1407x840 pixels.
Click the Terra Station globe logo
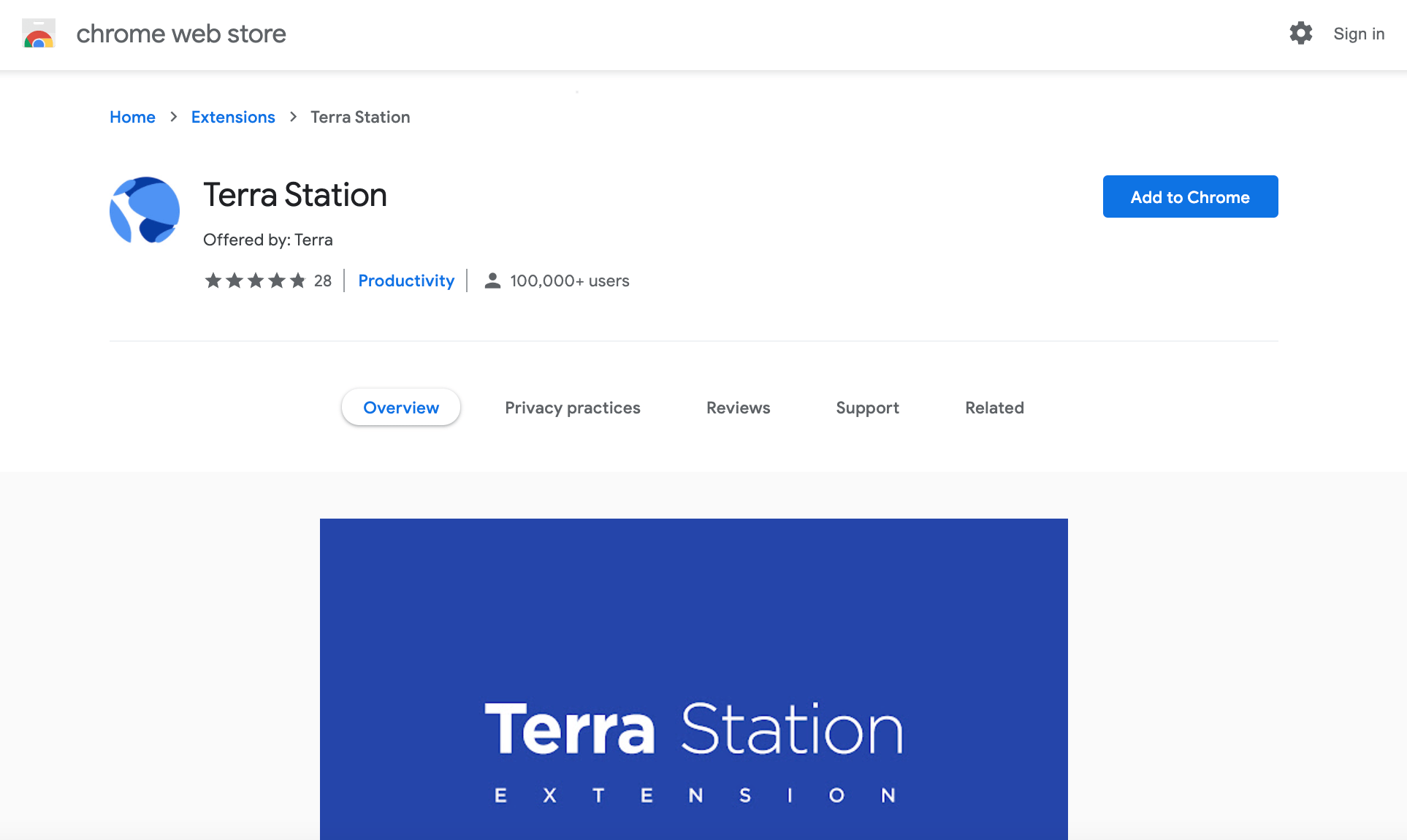coord(145,210)
